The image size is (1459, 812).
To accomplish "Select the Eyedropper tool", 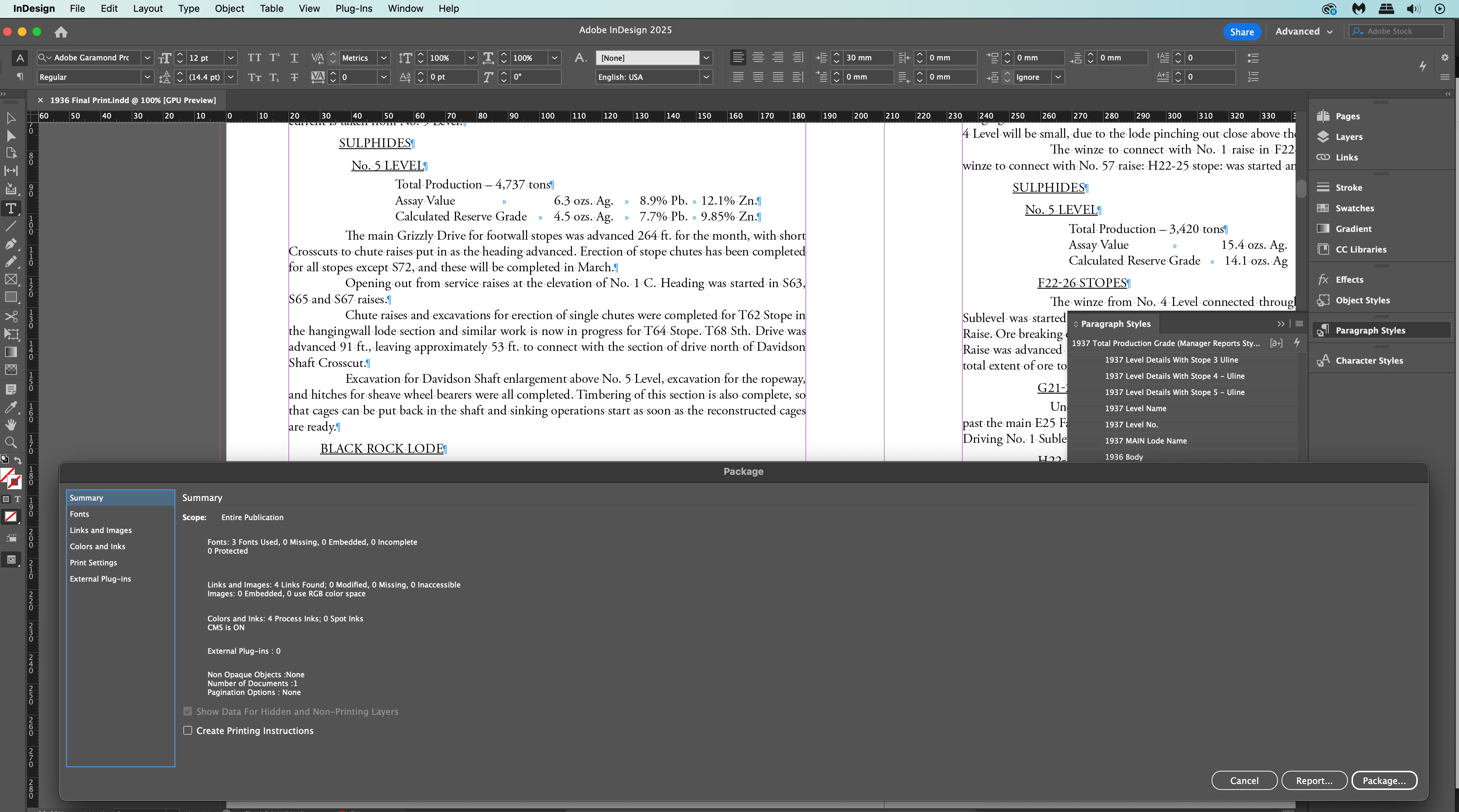I will (11, 407).
